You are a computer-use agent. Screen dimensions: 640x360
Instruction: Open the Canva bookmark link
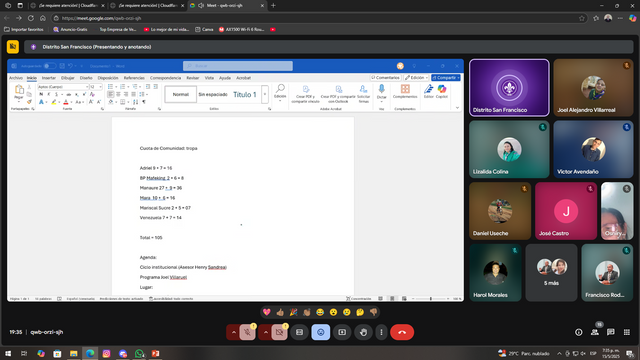point(204,29)
